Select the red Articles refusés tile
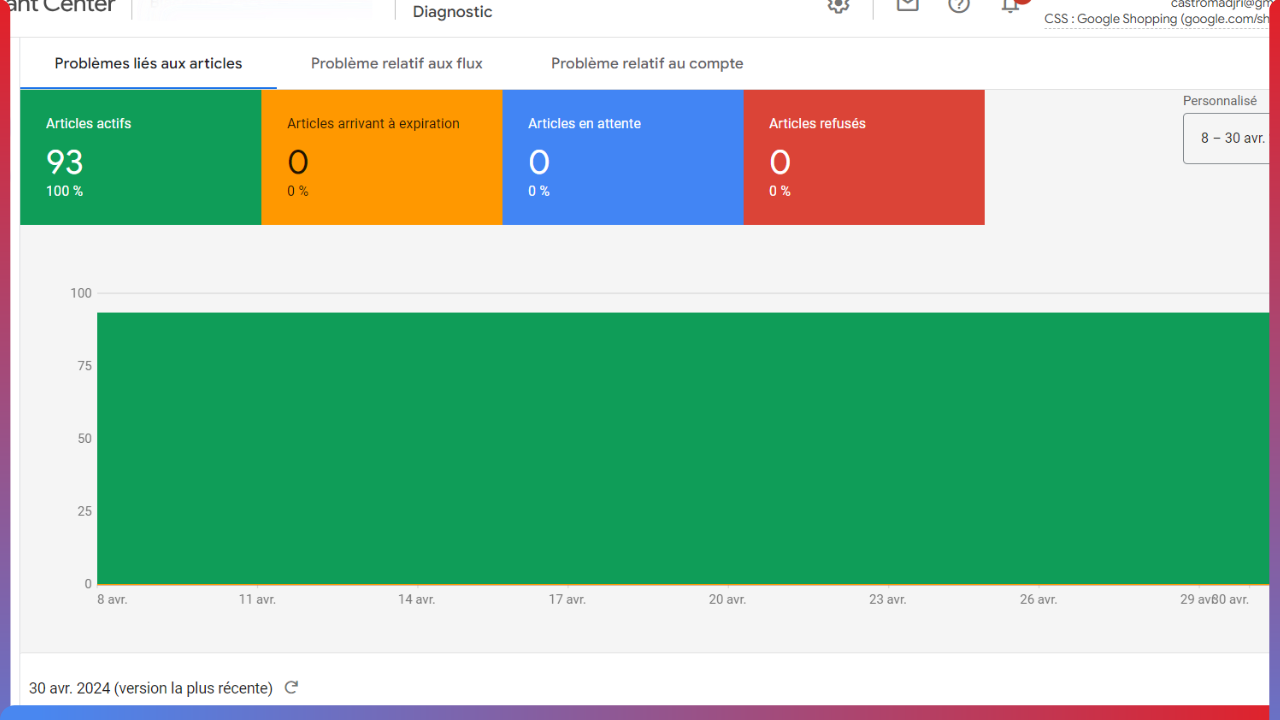The image size is (1280, 720). (x=863, y=157)
